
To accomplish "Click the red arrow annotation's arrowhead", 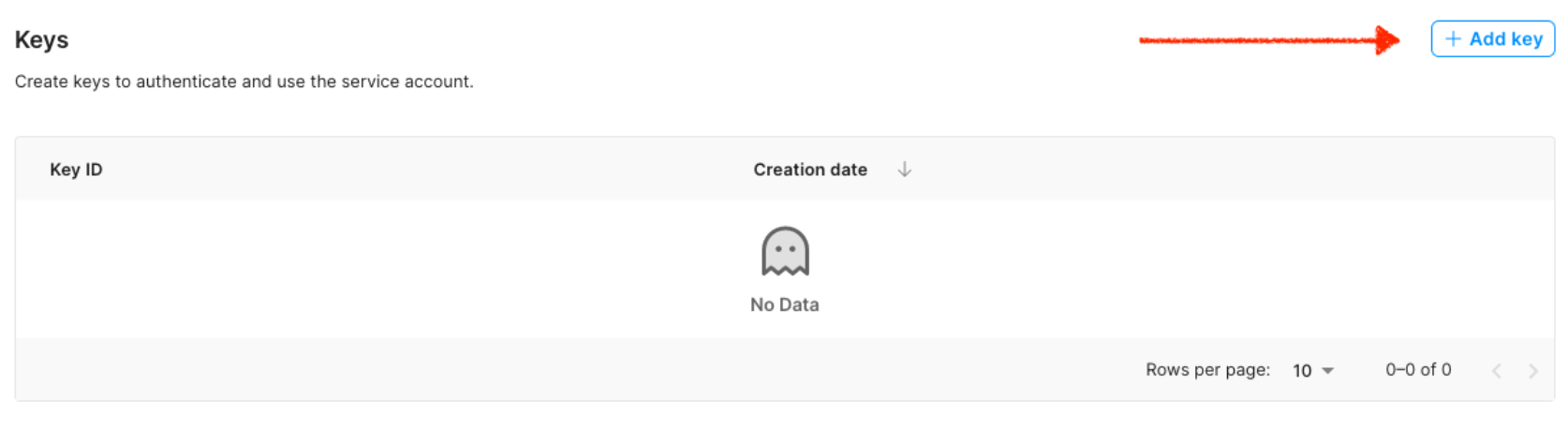I will coord(1387,40).
